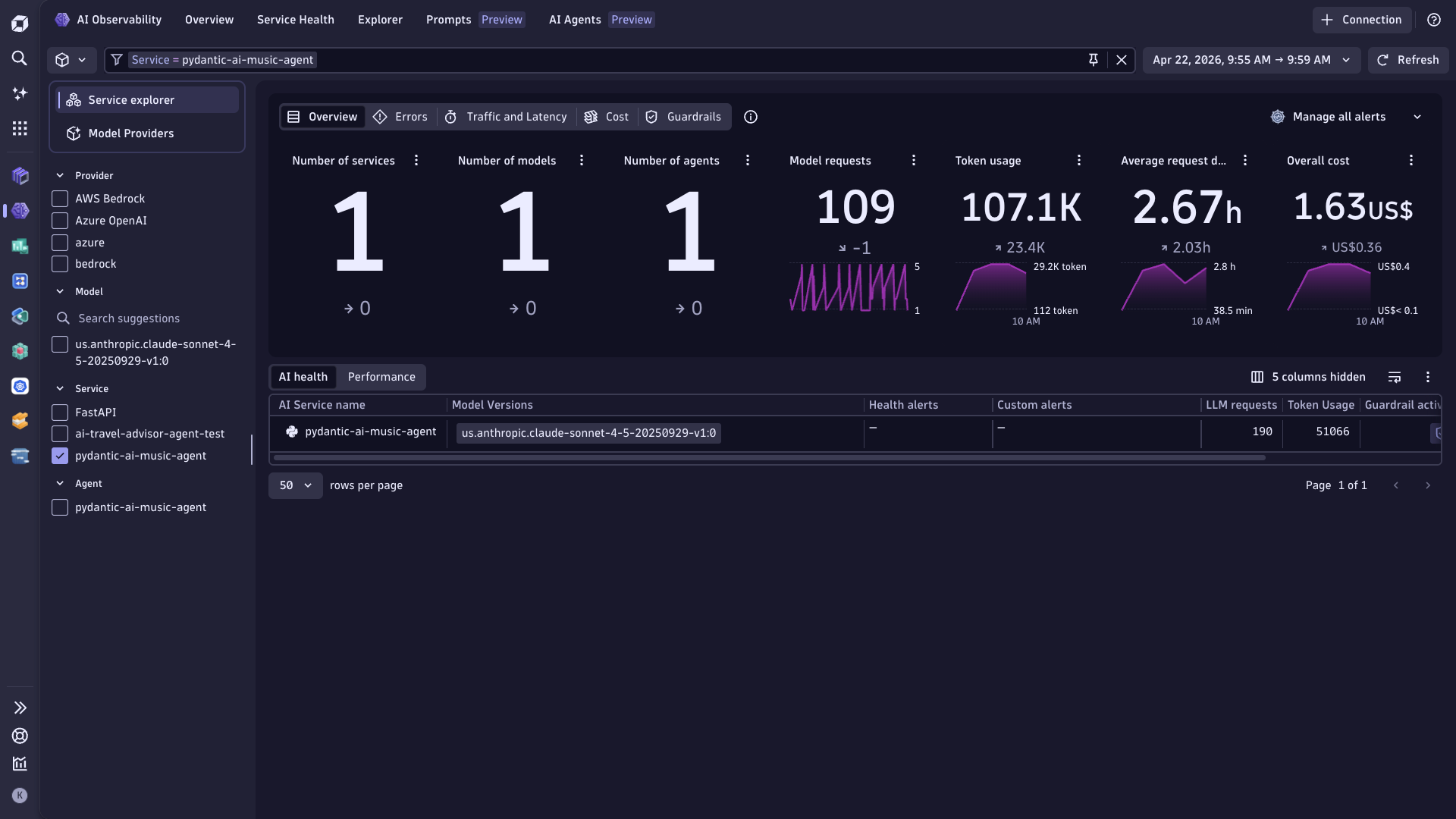1456x819 pixels.
Task: Click the K user avatar at the rail bottom
Action: 20,795
